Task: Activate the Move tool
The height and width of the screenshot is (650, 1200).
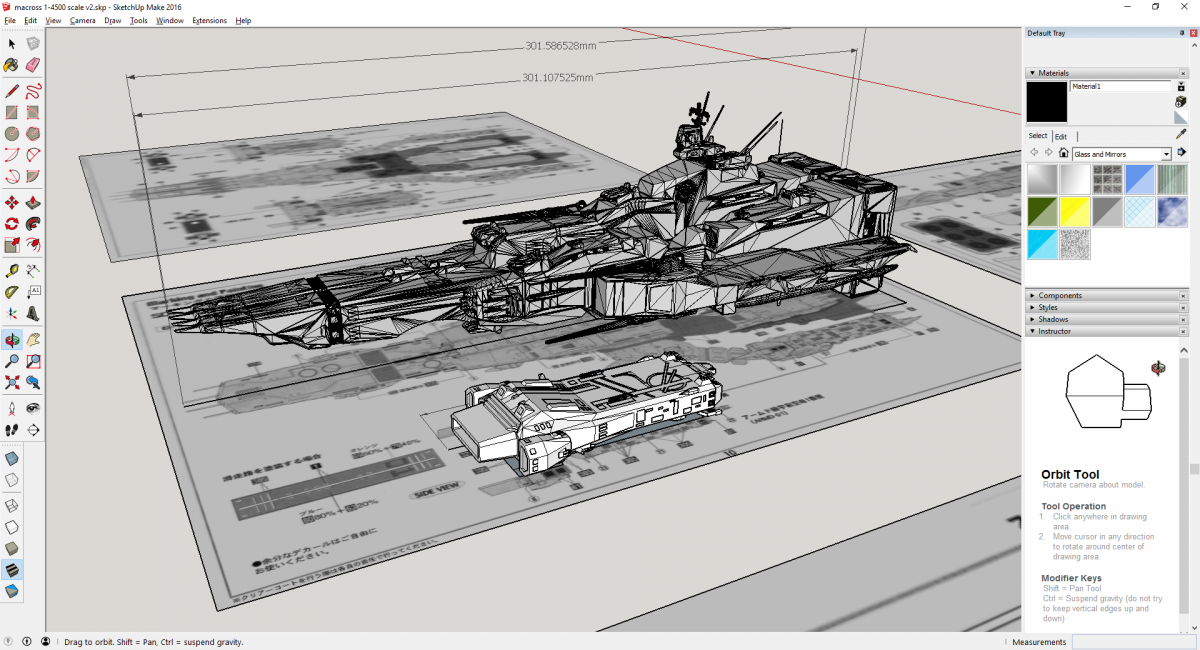Action: pyautogui.click(x=12, y=203)
